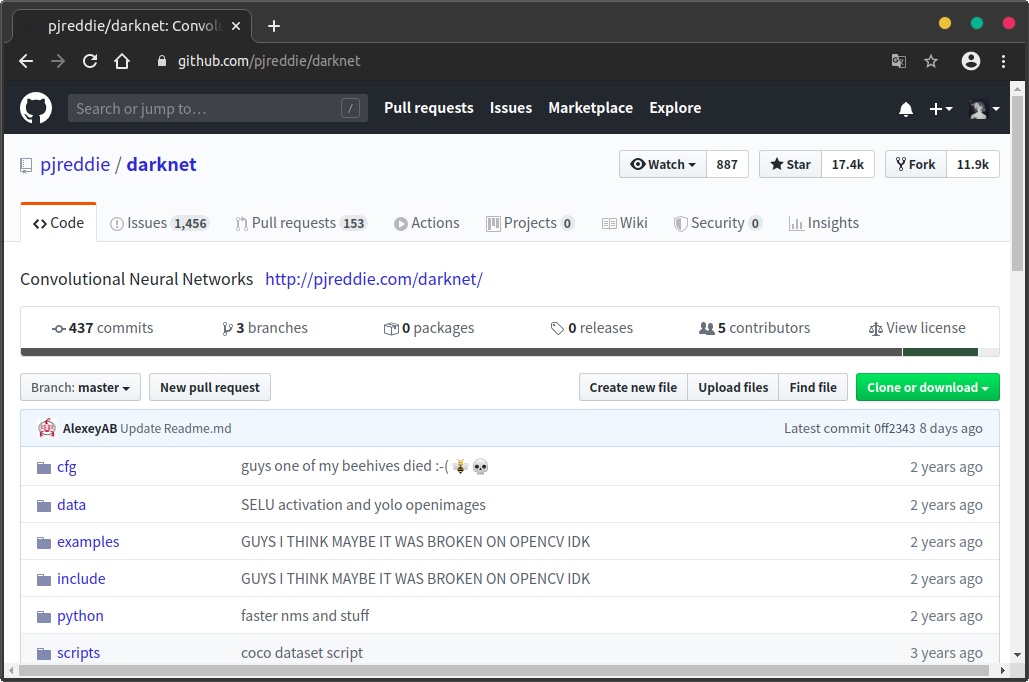Click Pull requests in the top navigation
The image size is (1029, 682).
tap(429, 108)
